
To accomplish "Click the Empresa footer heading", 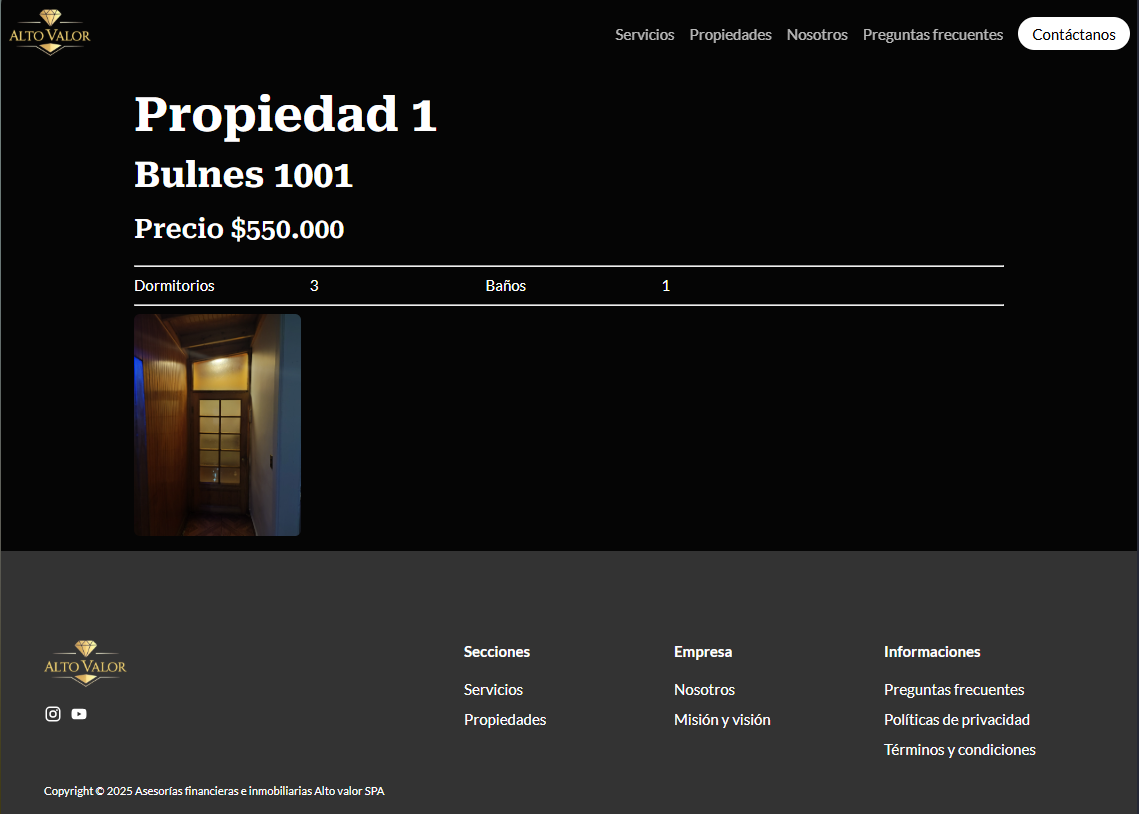I will point(702,651).
